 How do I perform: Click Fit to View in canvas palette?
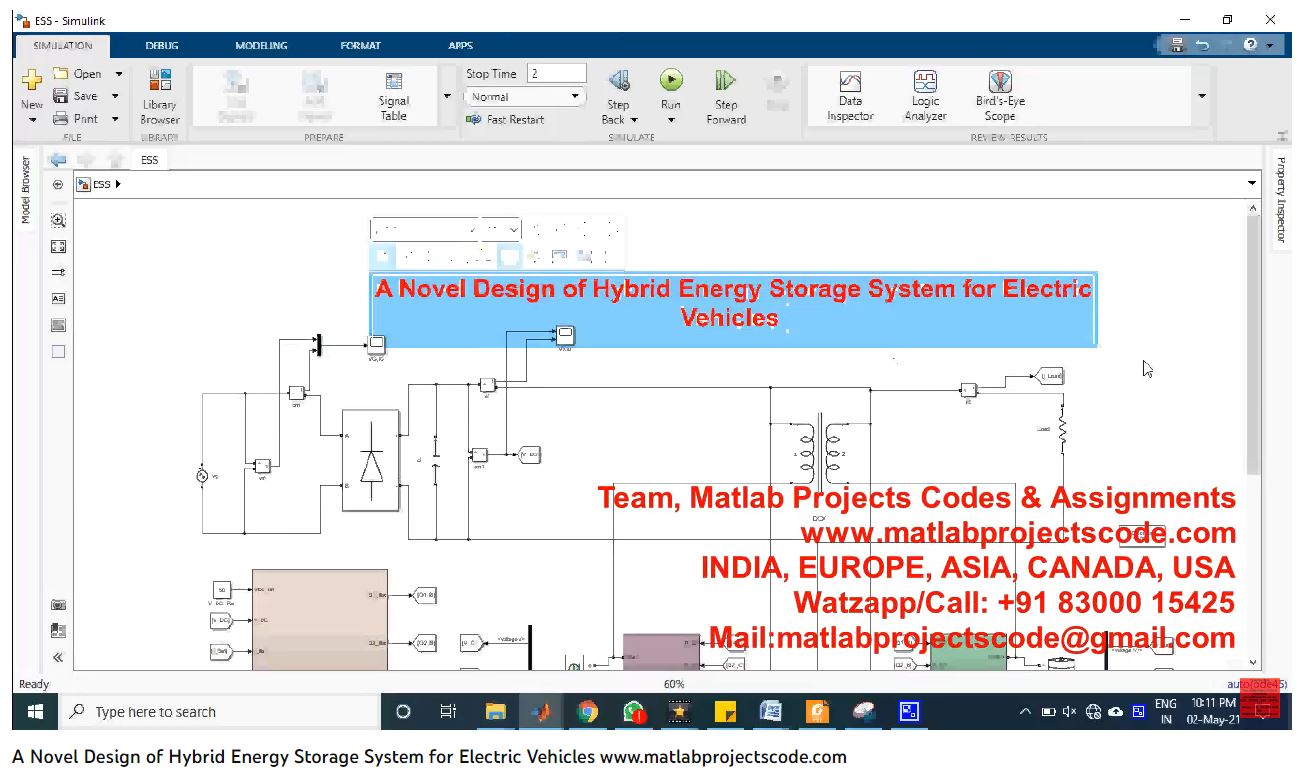[x=58, y=246]
